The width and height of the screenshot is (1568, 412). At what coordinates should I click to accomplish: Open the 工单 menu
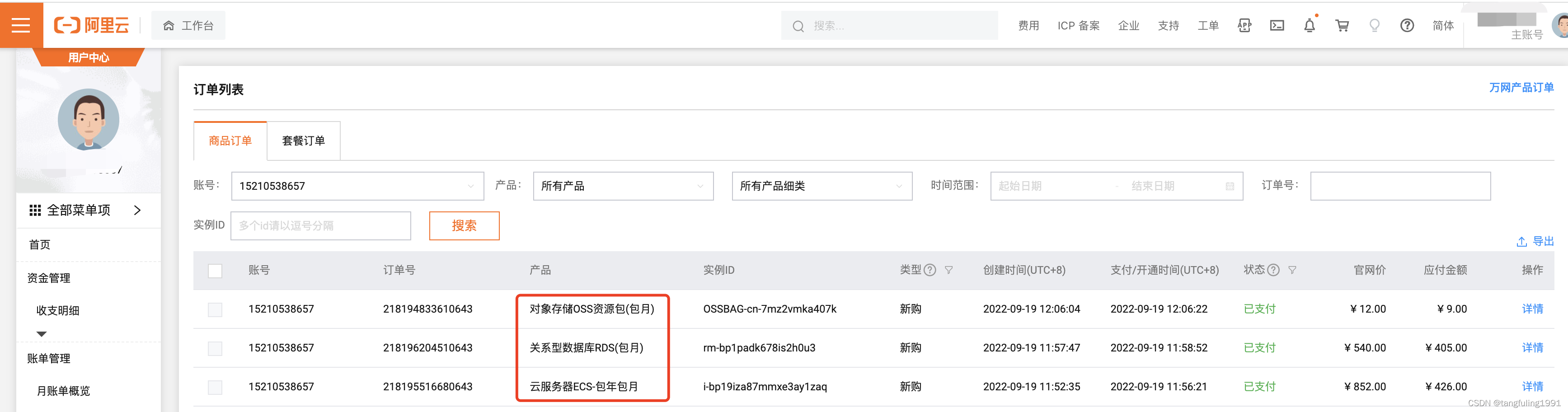(1208, 26)
